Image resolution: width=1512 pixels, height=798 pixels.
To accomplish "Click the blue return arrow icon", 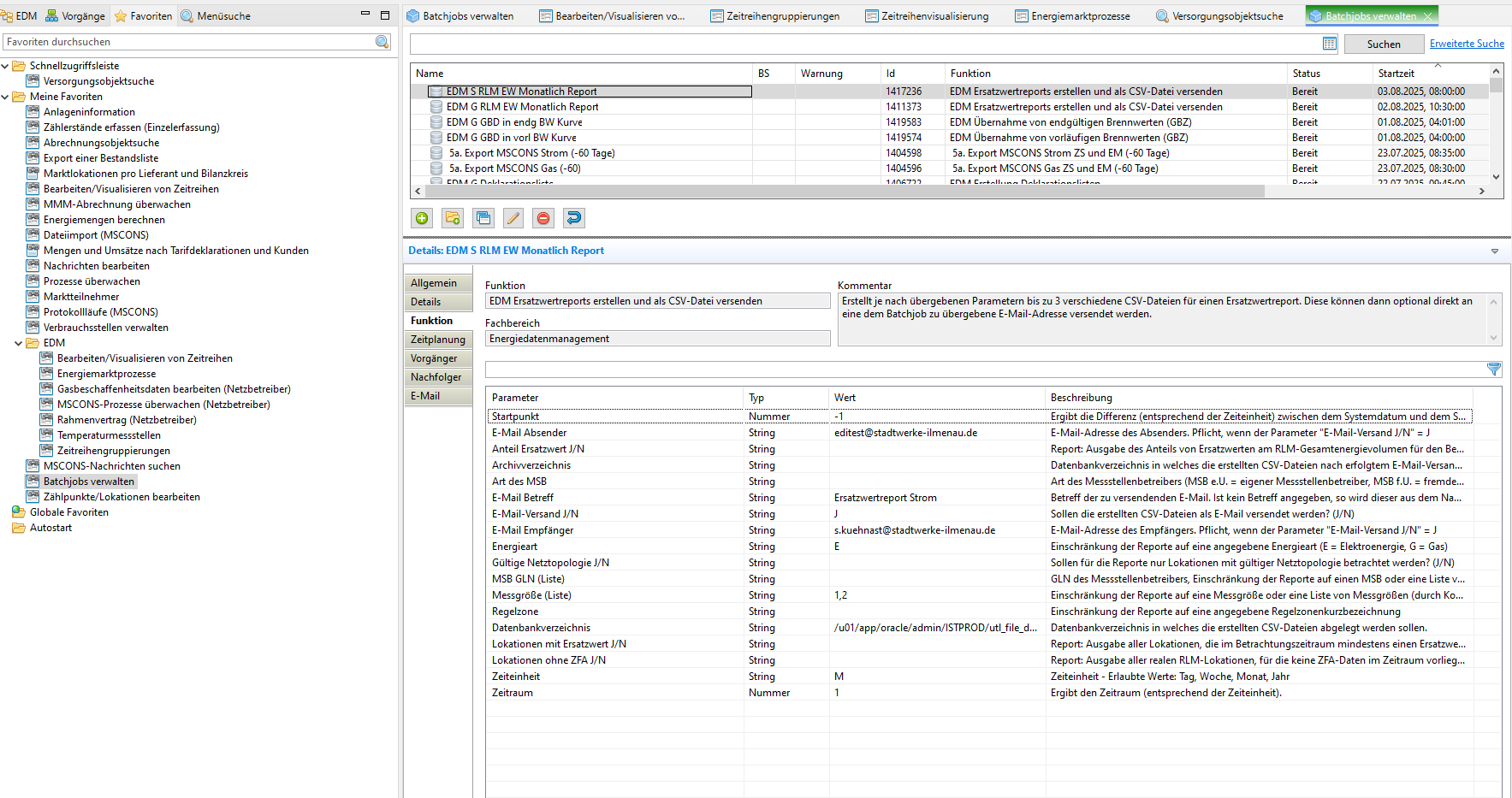I will pos(574,218).
